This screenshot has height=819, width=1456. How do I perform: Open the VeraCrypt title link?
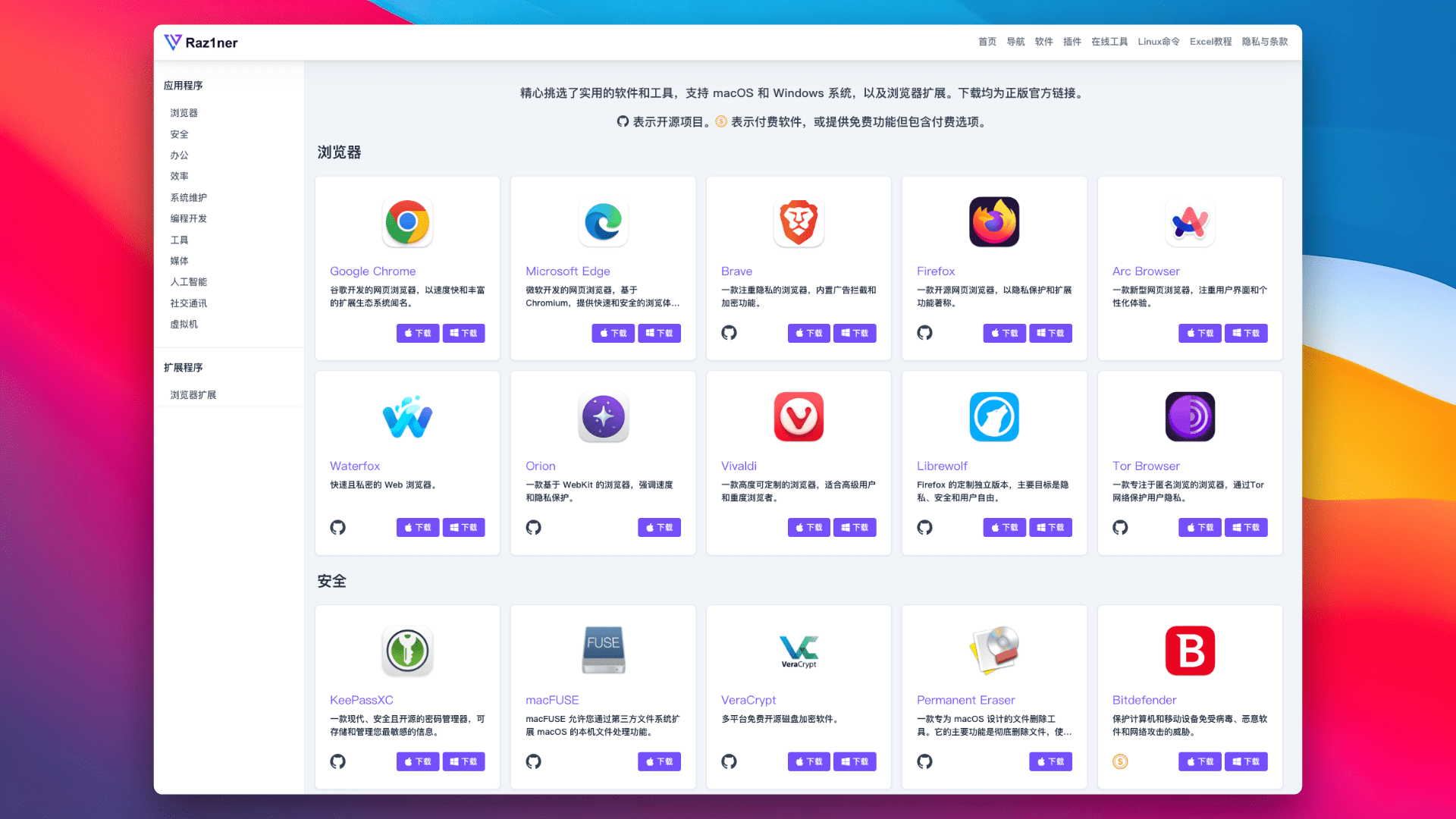(748, 700)
